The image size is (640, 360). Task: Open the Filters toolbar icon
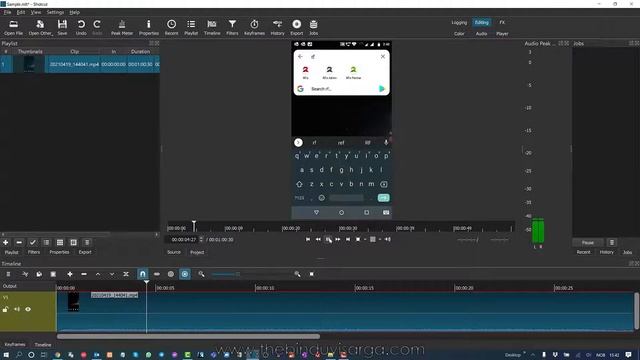coord(232,24)
